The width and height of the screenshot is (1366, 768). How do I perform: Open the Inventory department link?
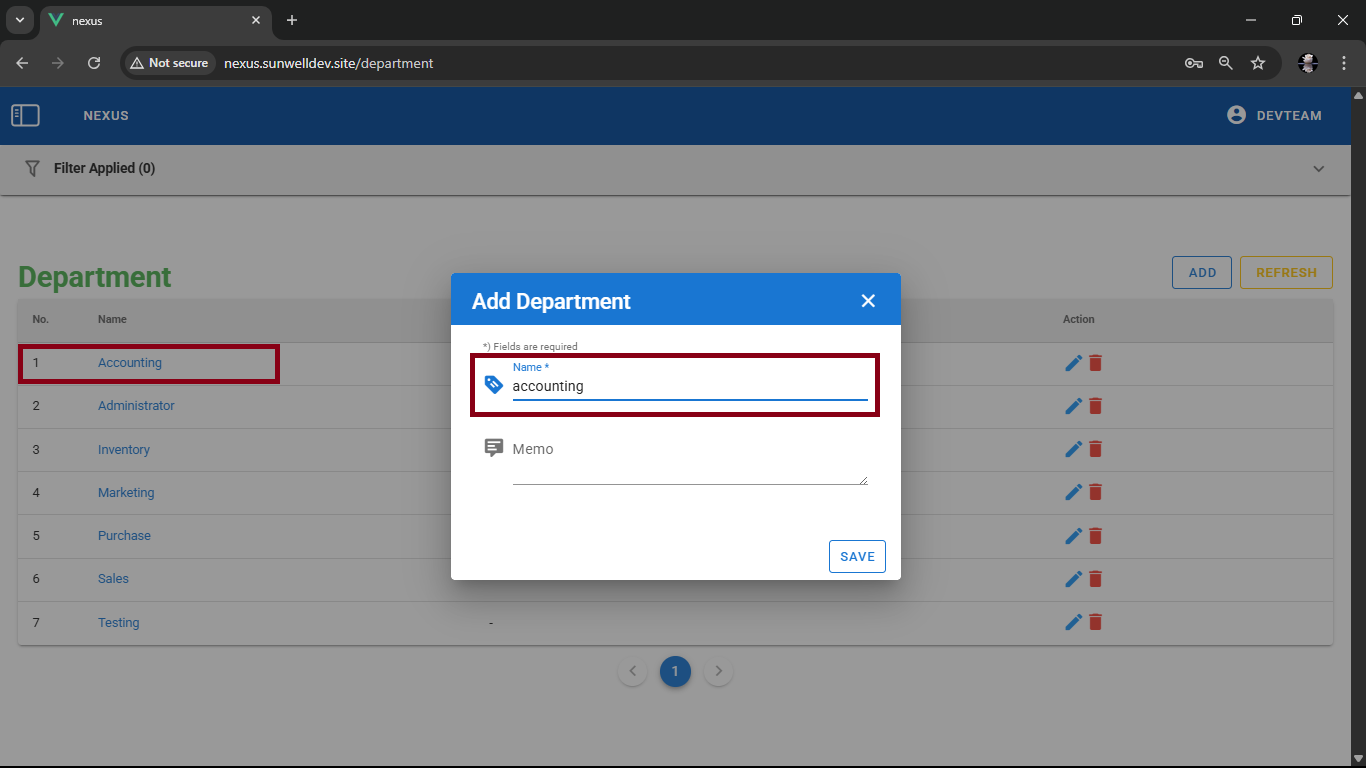[124, 450]
